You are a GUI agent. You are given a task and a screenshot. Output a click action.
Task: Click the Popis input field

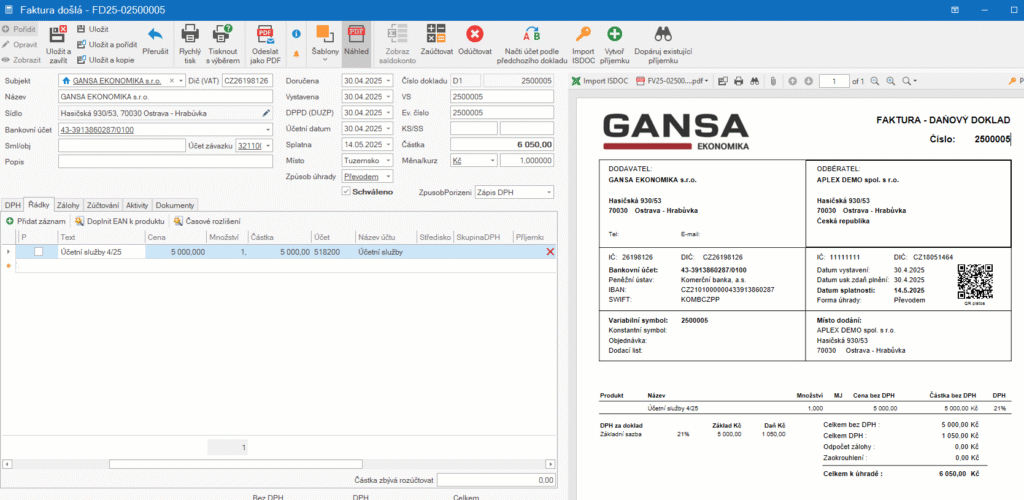[x=165, y=161]
